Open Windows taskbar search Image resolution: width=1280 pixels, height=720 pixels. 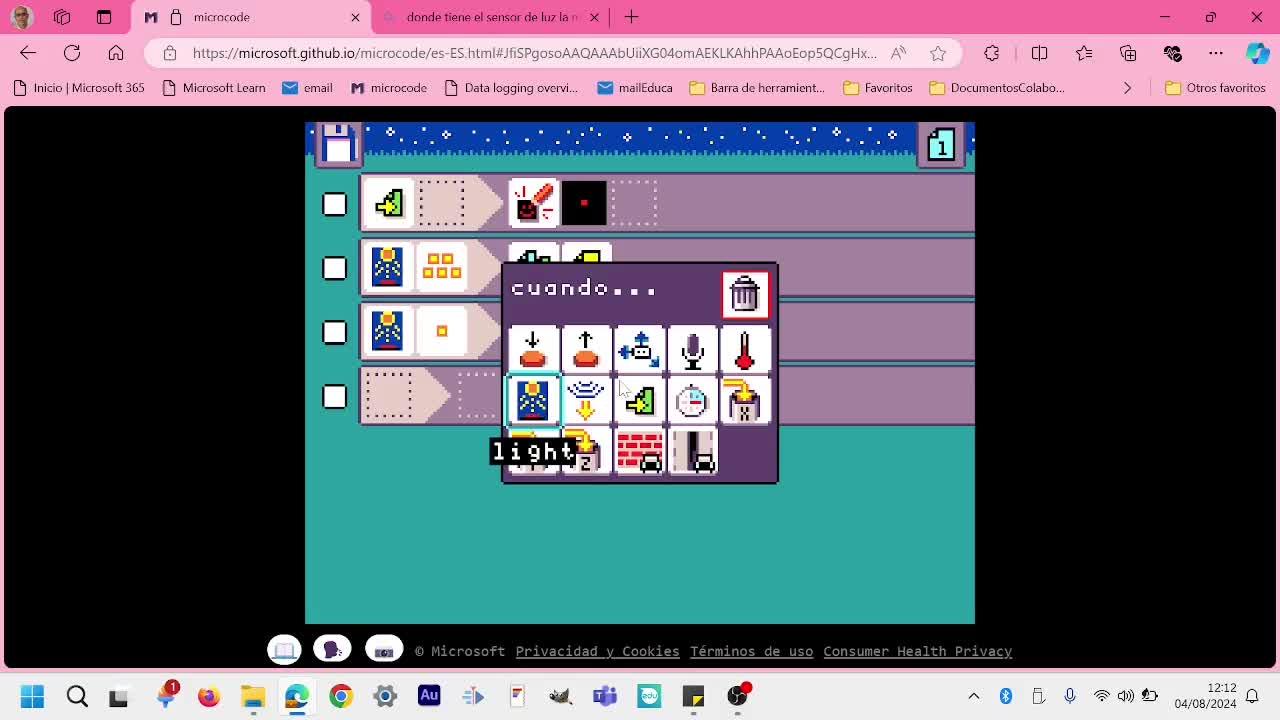(x=77, y=696)
